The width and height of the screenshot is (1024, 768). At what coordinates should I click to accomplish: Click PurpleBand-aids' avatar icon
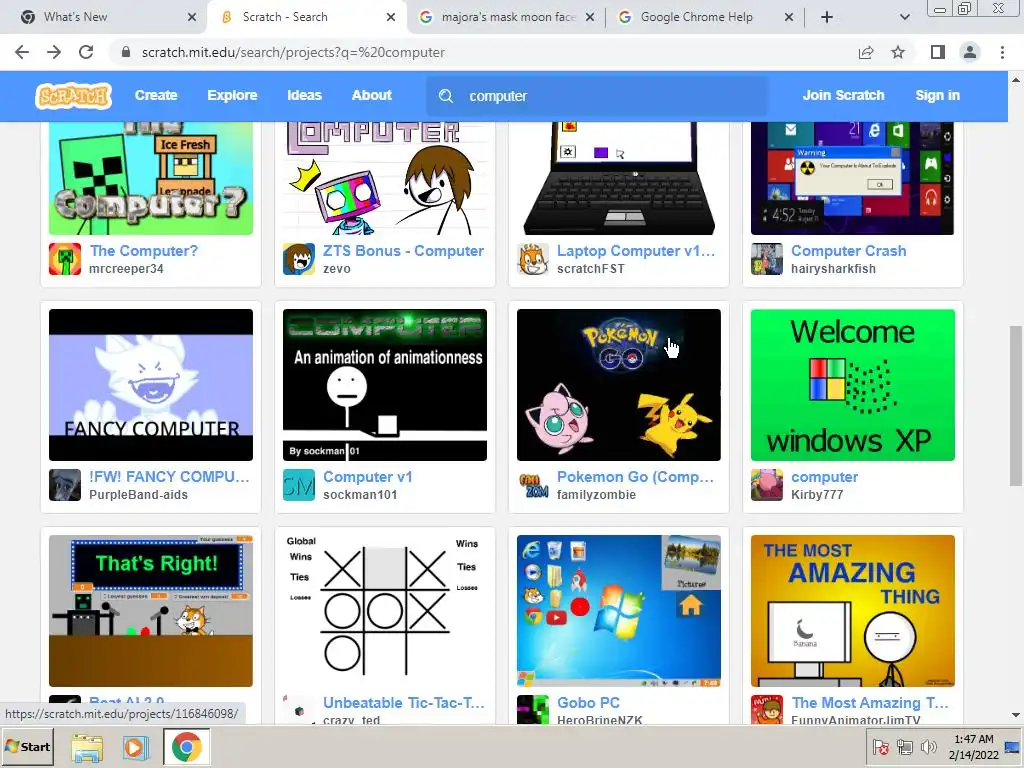point(65,485)
